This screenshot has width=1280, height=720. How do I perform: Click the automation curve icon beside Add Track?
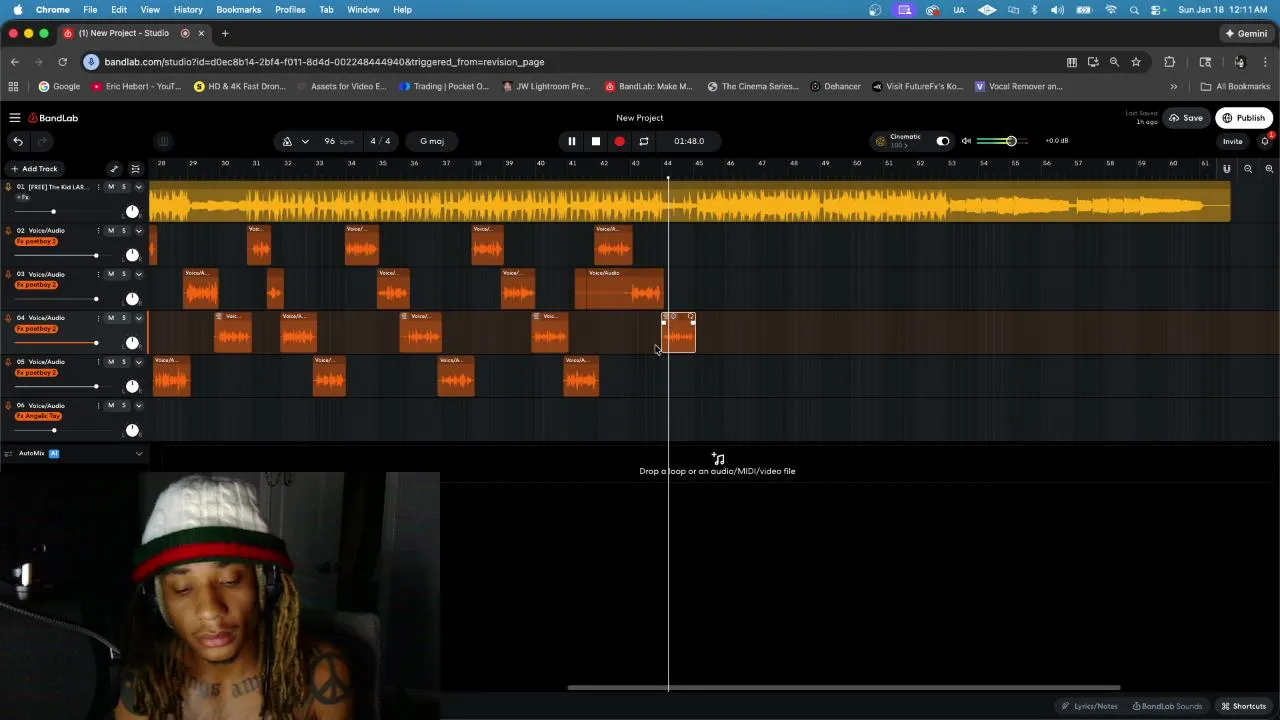tap(114, 169)
